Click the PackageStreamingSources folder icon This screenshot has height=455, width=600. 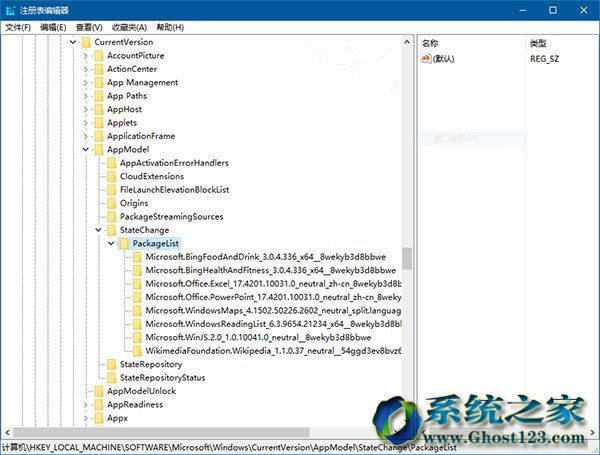tap(111, 217)
